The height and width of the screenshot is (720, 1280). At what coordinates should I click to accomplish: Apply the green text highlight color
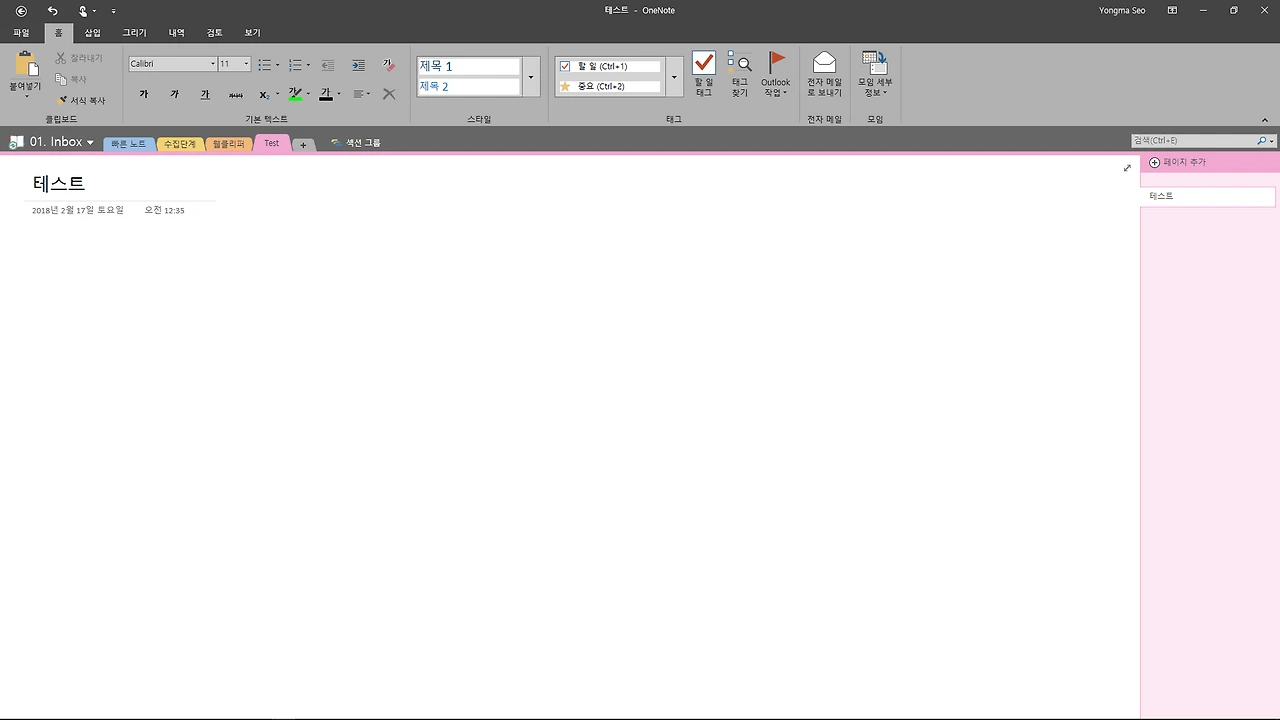295,94
